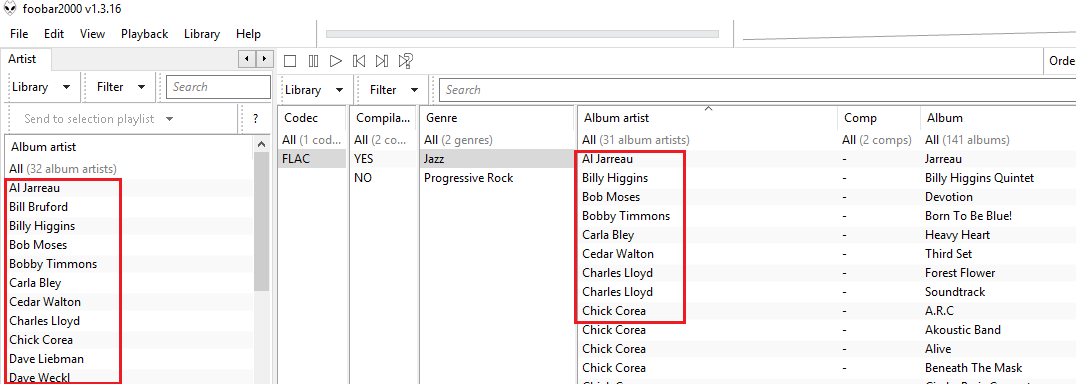This screenshot has width=1076, height=384.
Task: Open the left panel's Filter dropdown
Action: [121, 87]
